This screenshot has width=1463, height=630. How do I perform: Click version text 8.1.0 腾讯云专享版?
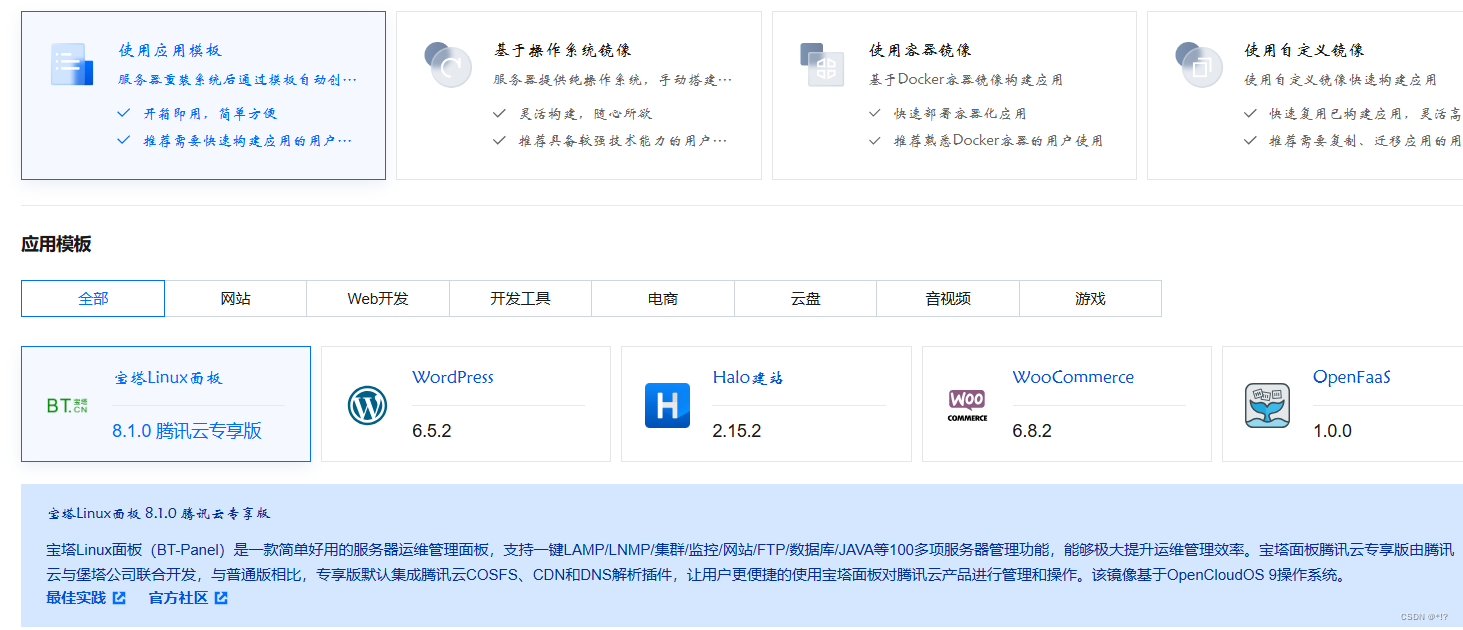[187, 431]
